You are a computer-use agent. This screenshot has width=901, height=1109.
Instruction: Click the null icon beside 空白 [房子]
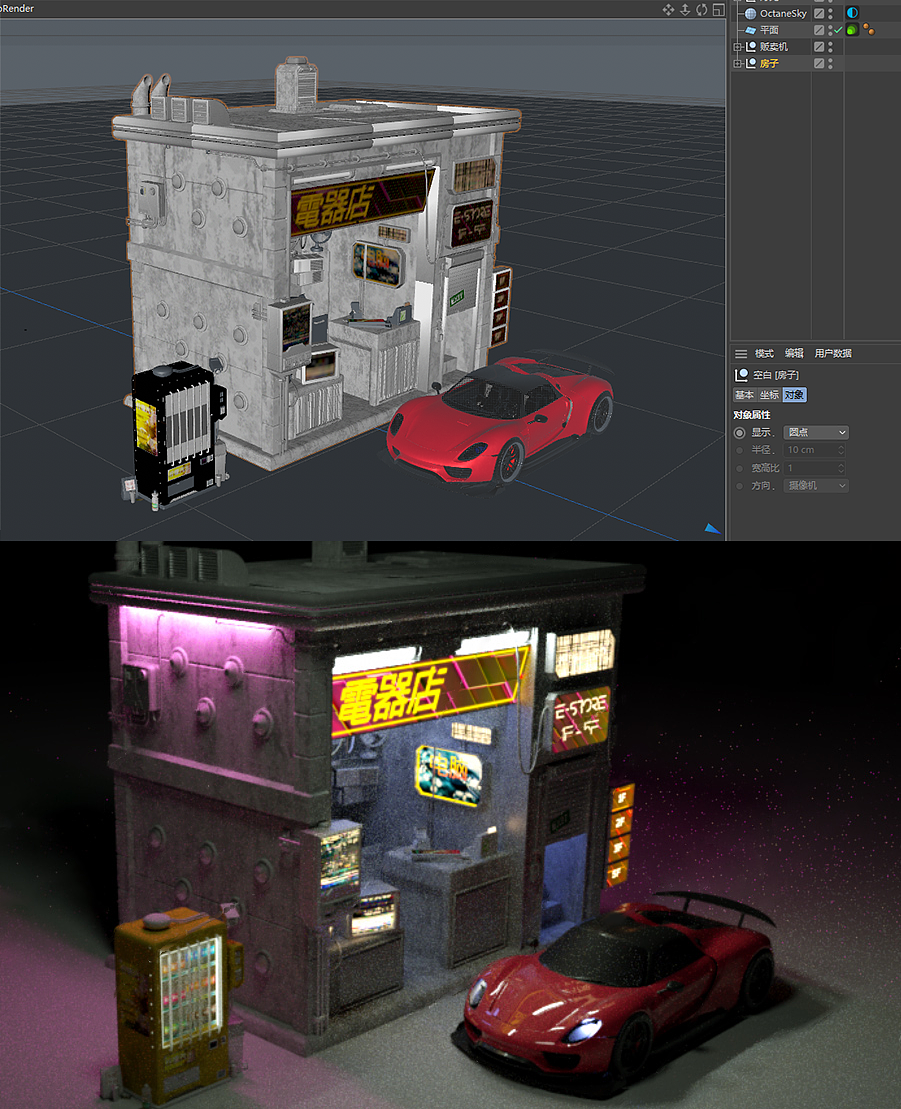click(x=741, y=375)
